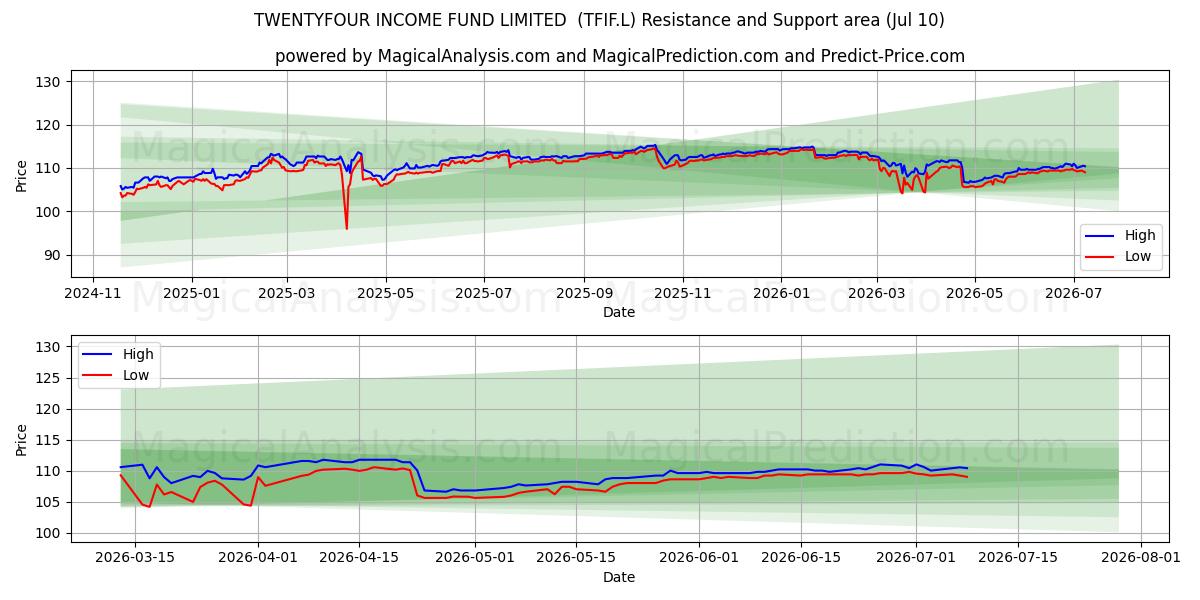Click the bottom chart date '2026-05-15'
This screenshot has height=600, width=1200.
tap(576, 558)
